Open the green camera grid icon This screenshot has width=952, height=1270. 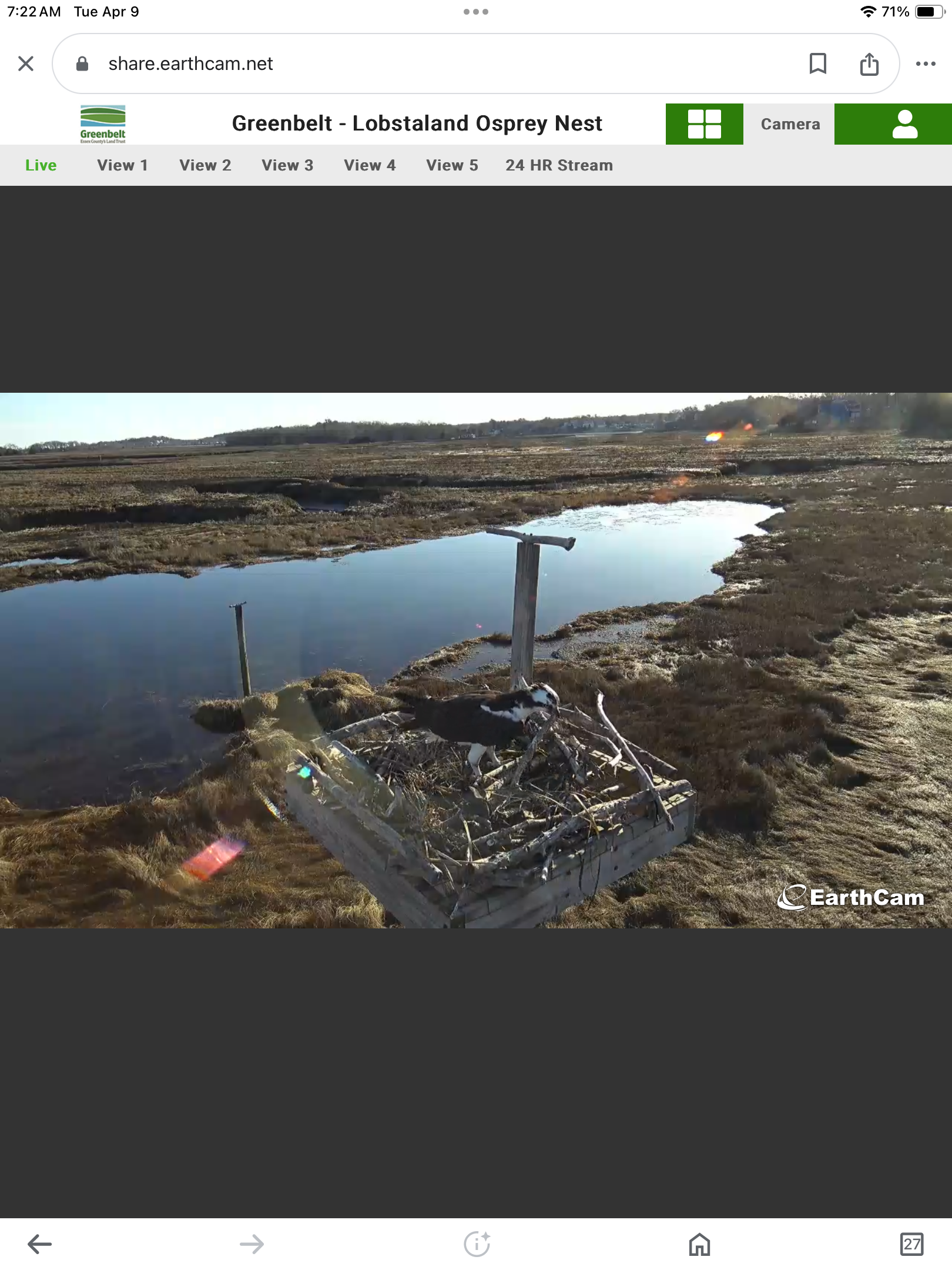tap(704, 124)
